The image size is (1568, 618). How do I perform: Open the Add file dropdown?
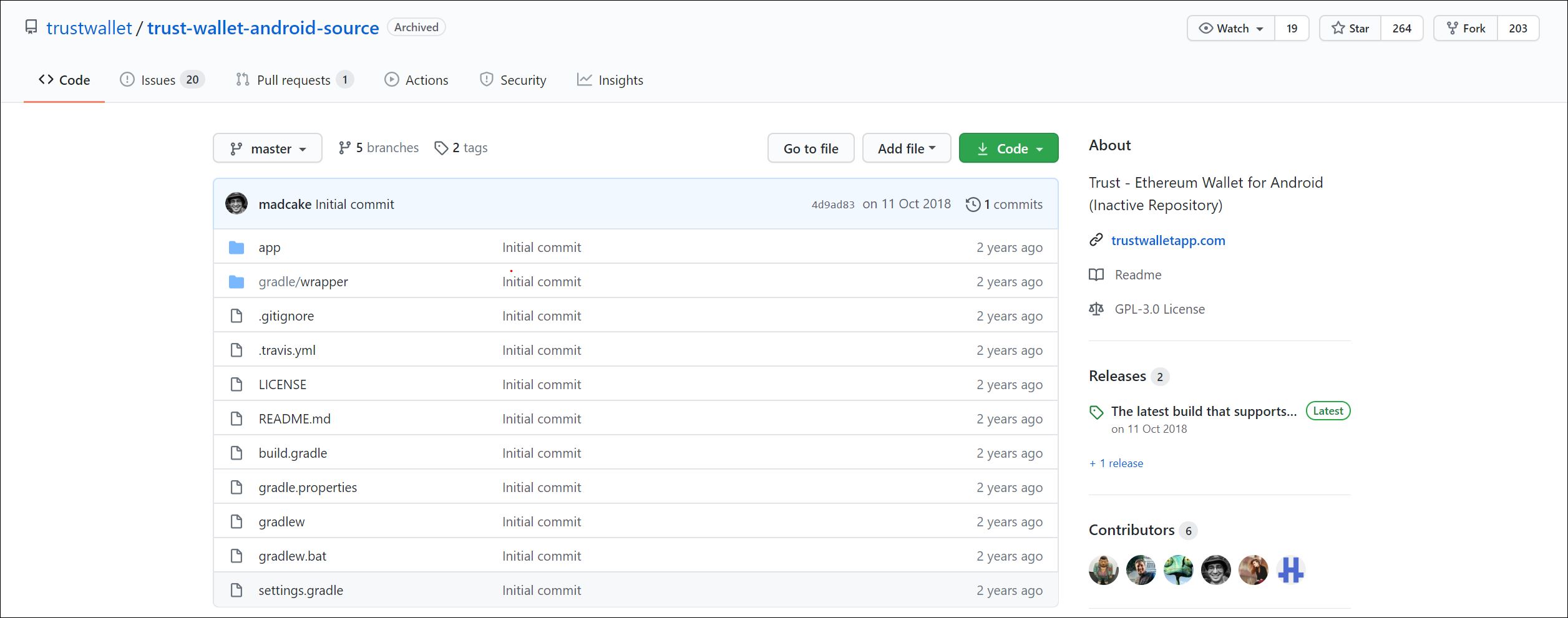pos(907,148)
